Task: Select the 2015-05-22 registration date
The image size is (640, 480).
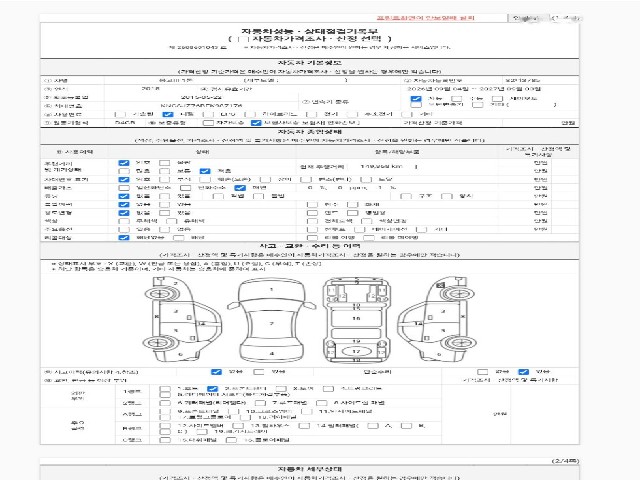Action: pos(201,98)
